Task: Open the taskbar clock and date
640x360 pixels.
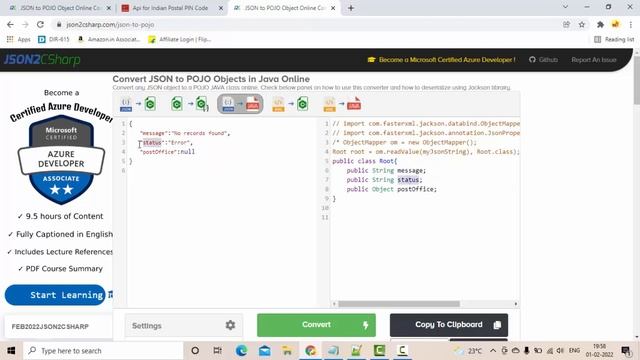Action: (600, 351)
